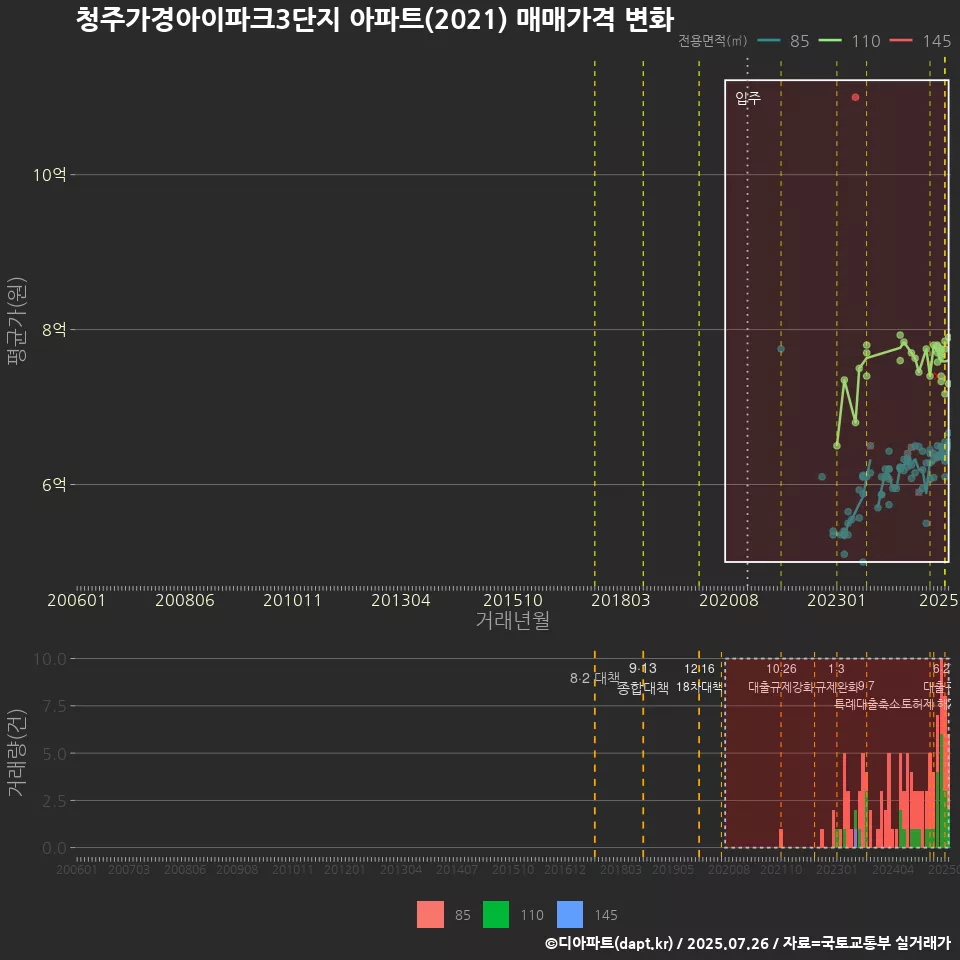Click '202404' on the volume chart x-axis
960x960 pixels.
pos(893,869)
